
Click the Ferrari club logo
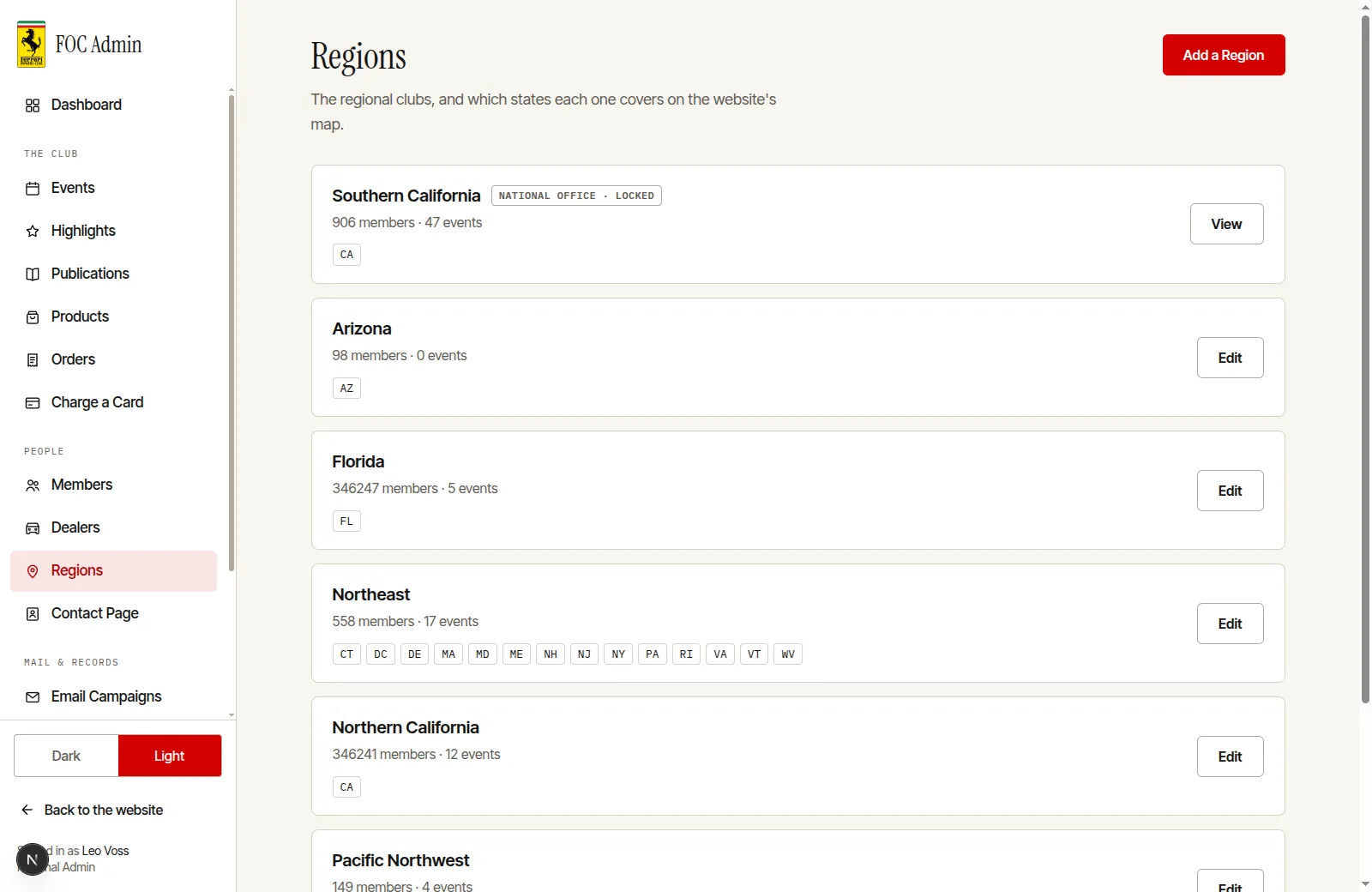point(32,45)
